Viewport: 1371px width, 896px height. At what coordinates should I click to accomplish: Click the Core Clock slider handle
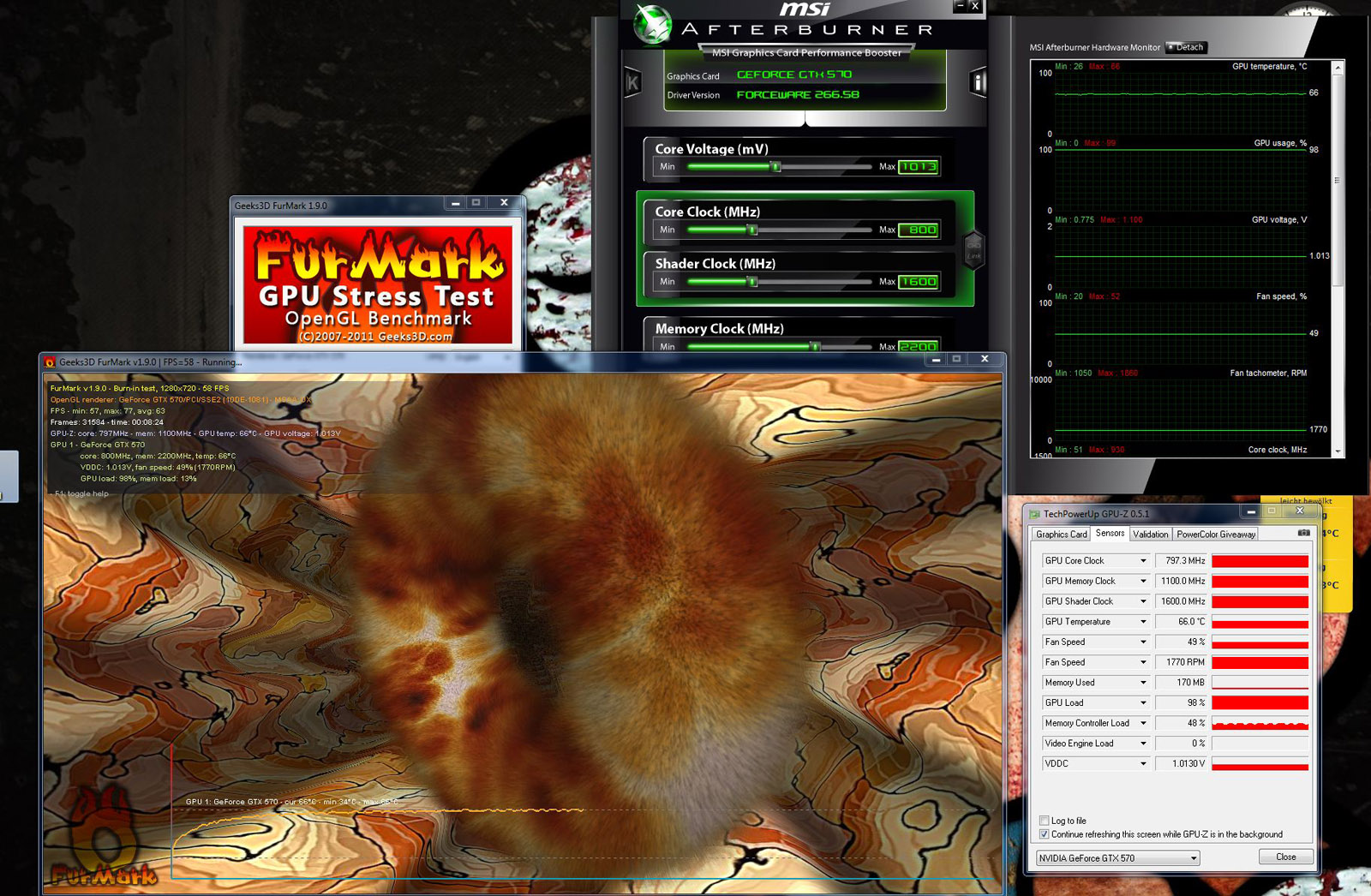pos(753,230)
